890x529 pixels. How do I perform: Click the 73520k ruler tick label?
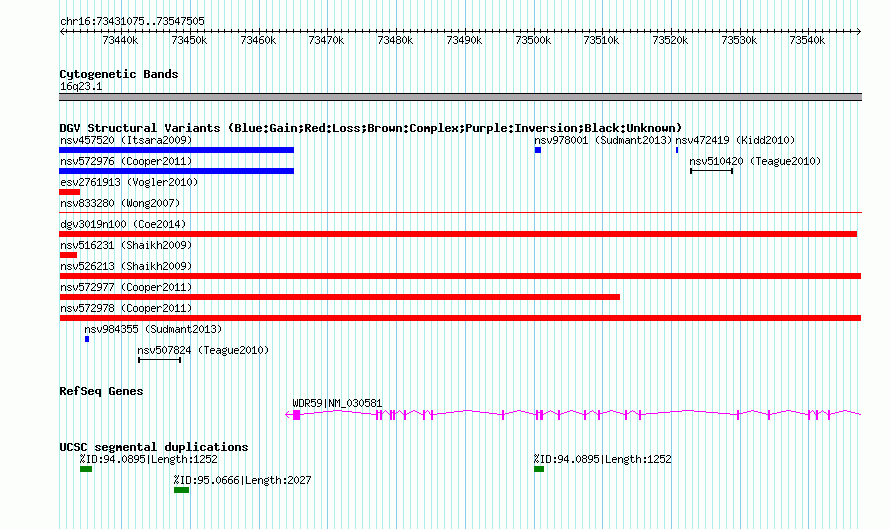[670, 40]
